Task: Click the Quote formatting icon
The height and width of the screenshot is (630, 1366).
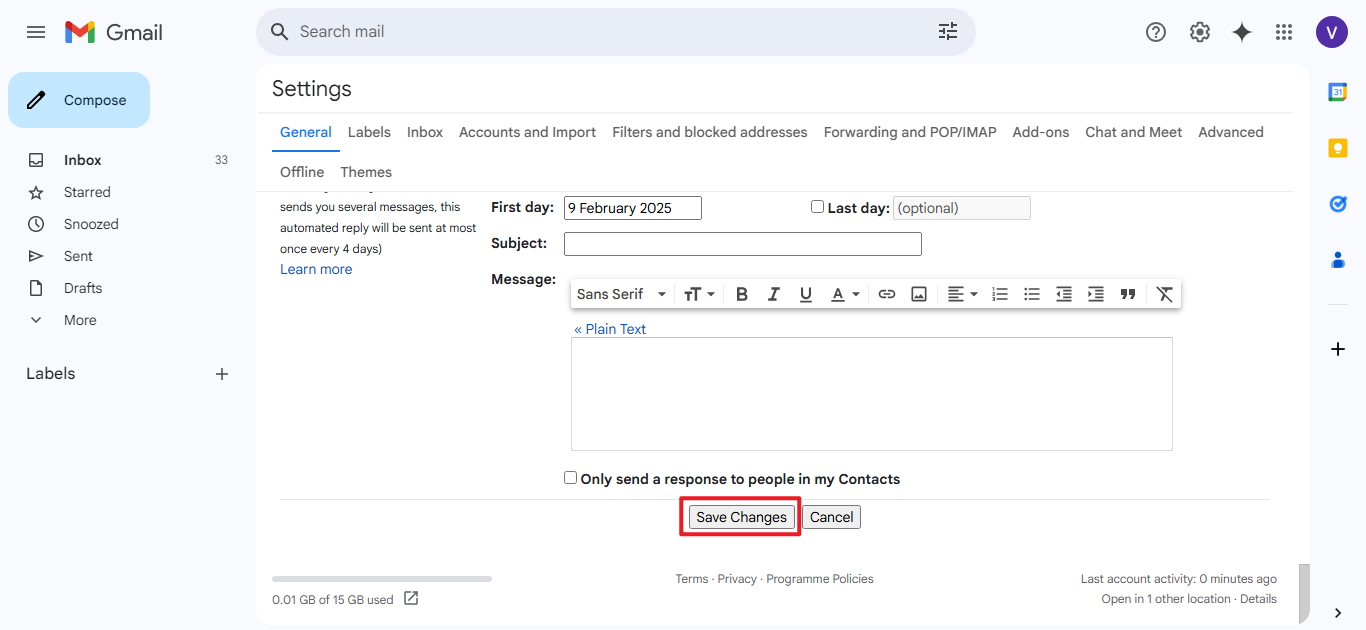Action: point(1127,294)
